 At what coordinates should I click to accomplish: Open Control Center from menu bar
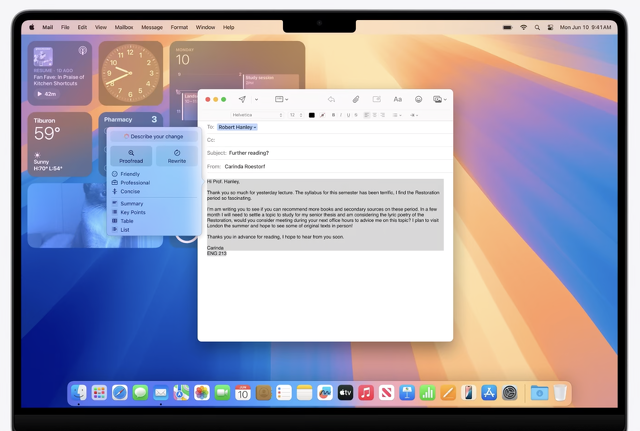pos(550,27)
